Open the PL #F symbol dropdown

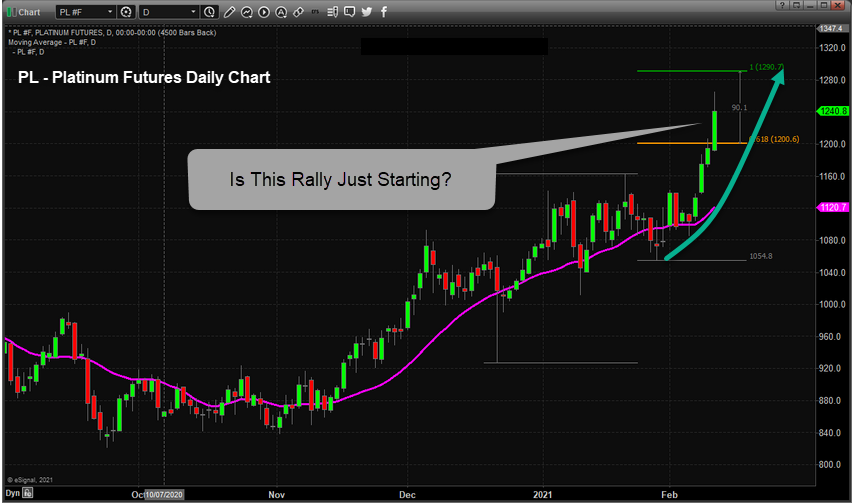86,12
